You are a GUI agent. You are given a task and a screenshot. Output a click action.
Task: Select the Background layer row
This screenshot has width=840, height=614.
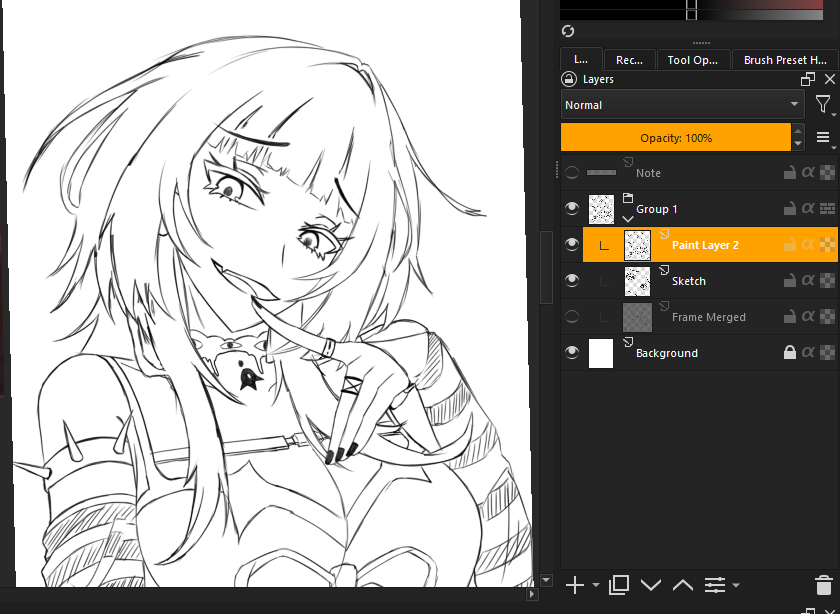click(699, 352)
